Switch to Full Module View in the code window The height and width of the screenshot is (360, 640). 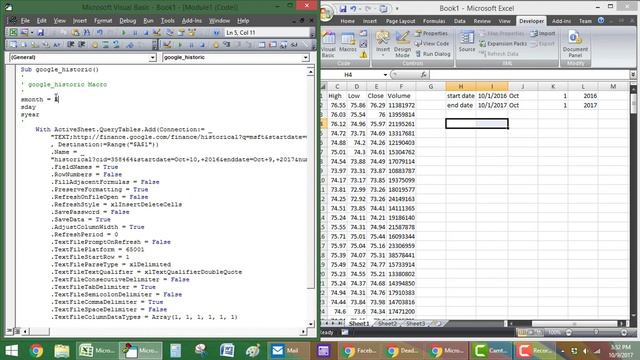point(17,331)
